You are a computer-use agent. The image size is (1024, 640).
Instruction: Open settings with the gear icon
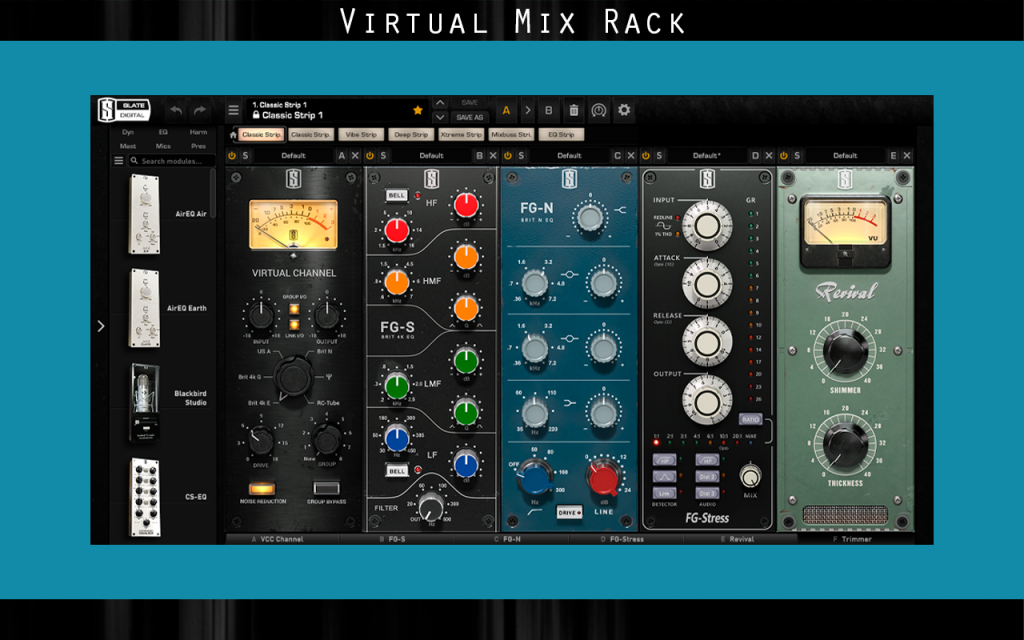[624, 110]
